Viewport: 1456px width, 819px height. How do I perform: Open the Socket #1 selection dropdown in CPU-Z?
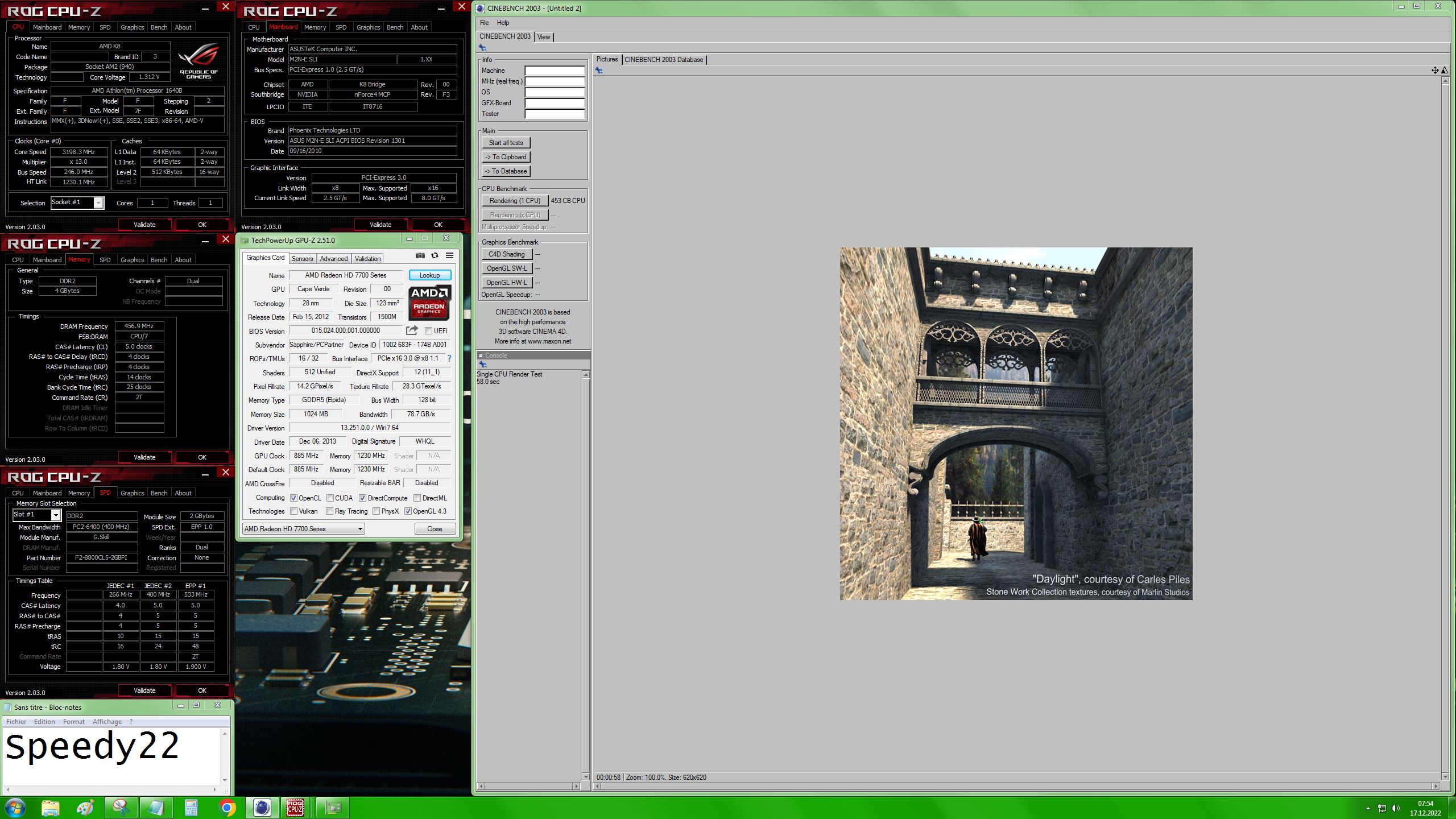[77, 202]
